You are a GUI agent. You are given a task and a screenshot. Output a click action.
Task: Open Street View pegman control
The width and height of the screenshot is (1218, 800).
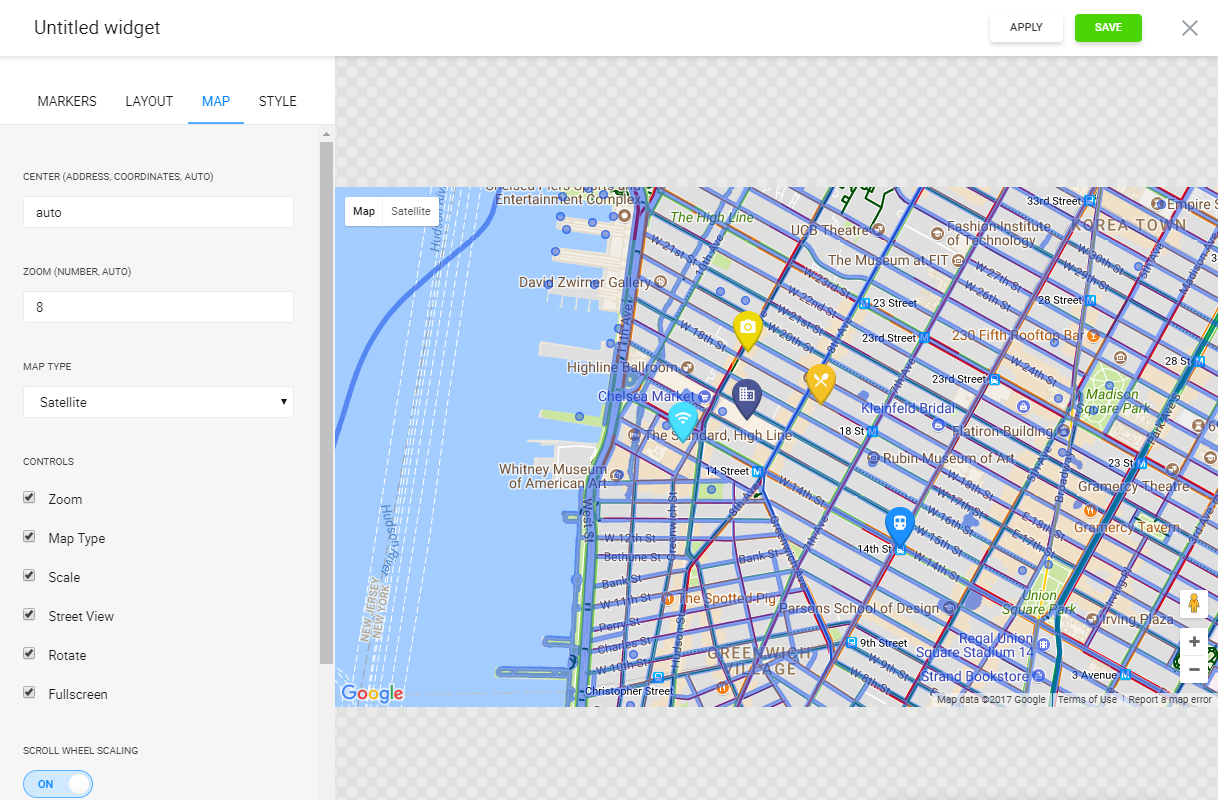pos(1194,604)
